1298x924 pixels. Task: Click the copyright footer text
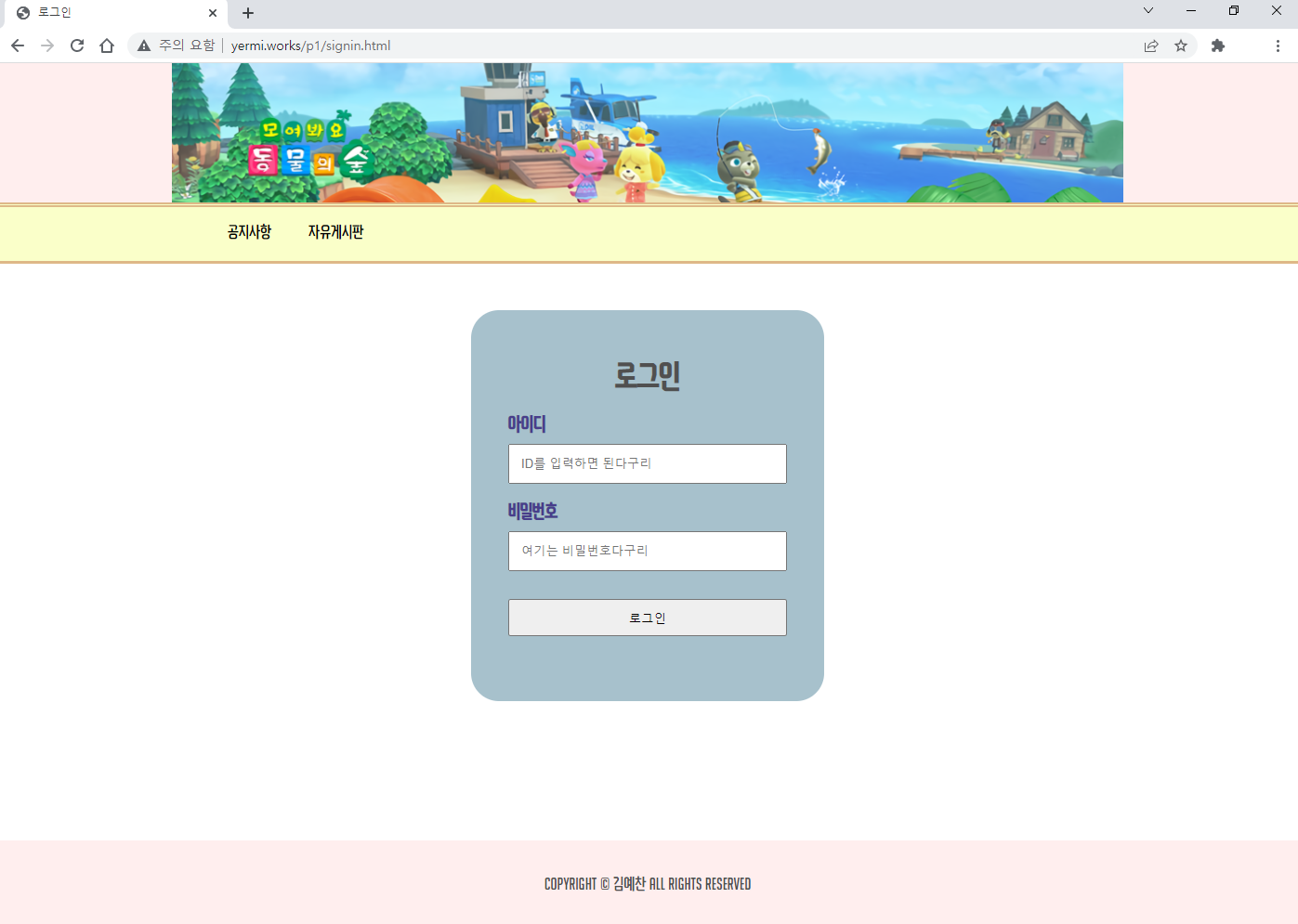coord(648,884)
